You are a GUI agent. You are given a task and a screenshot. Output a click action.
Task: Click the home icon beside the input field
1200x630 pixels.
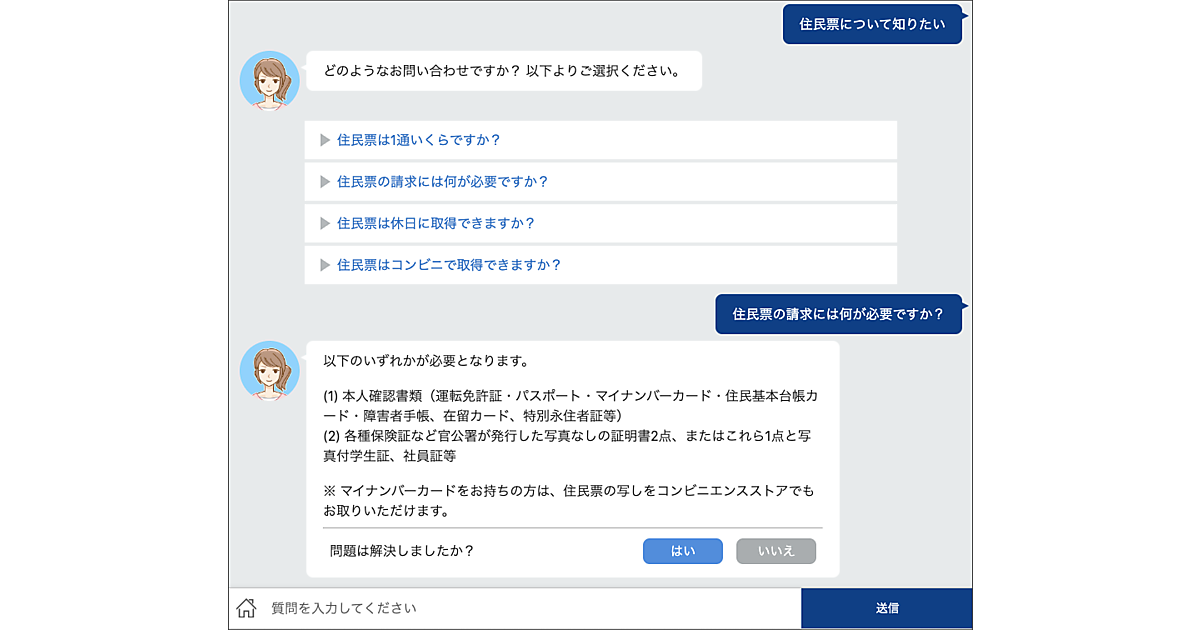(246, 608)
